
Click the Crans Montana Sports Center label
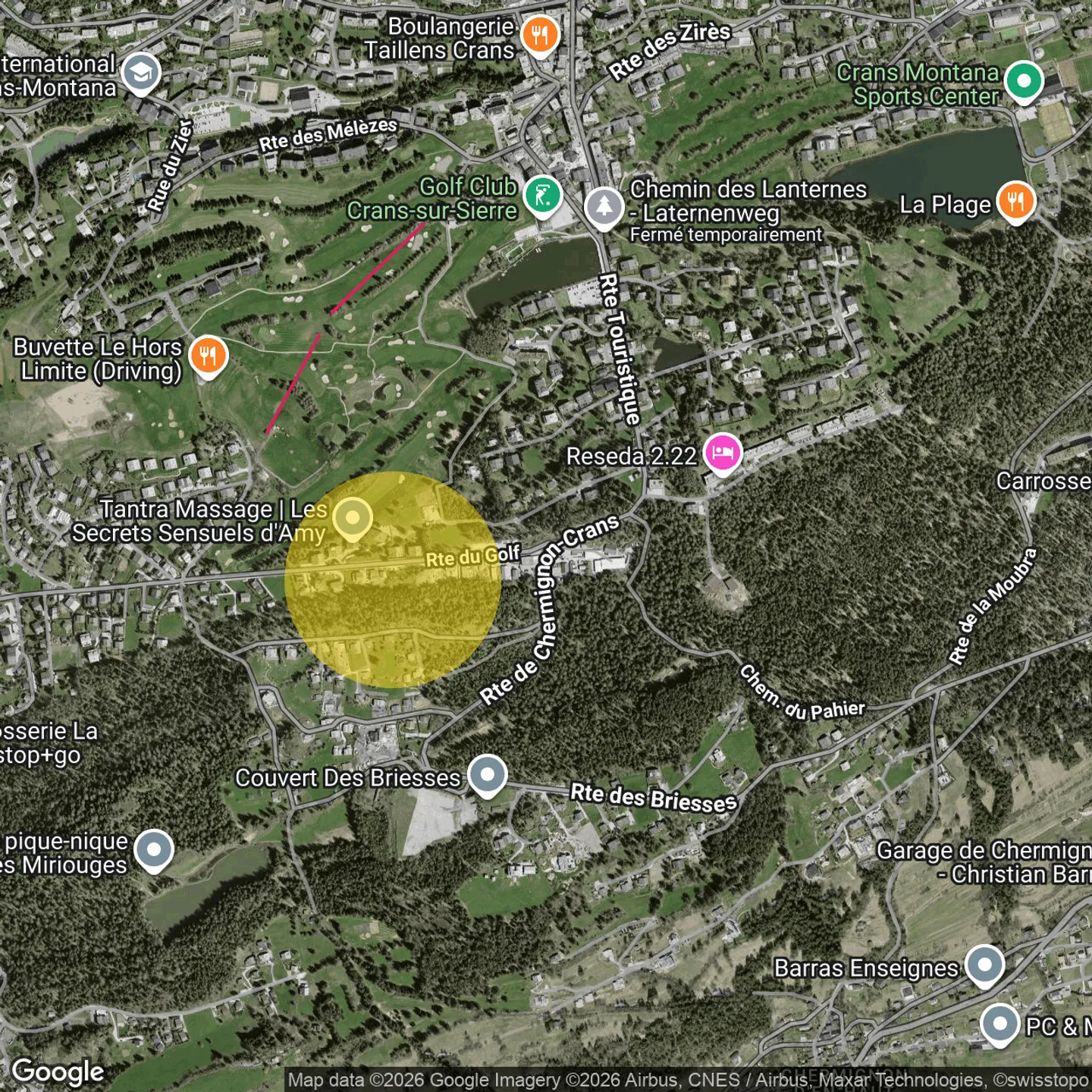coord(918,84)
